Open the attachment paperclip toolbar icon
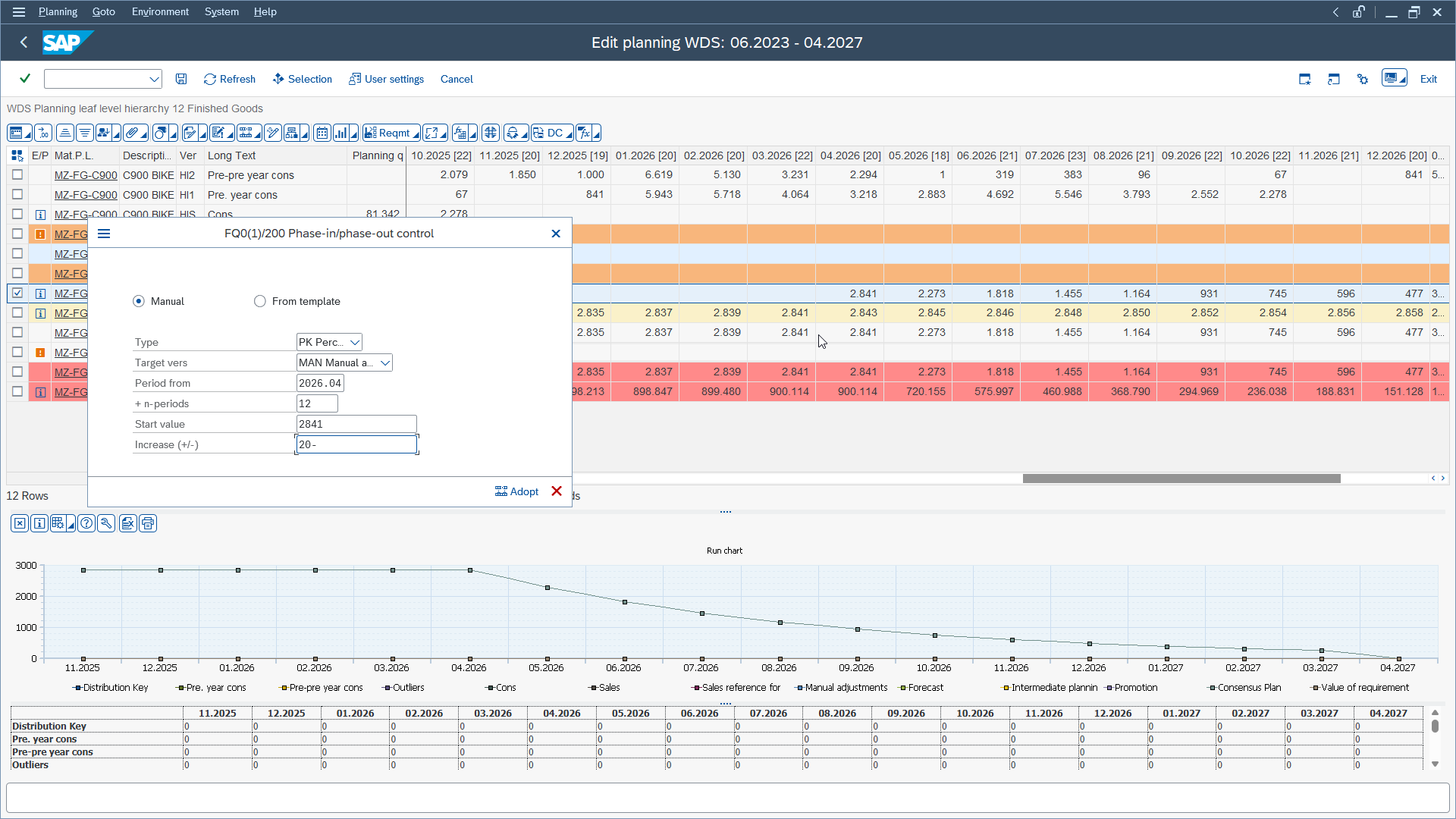This screenshot has width=1456, height=819. (x=132, y=132)
